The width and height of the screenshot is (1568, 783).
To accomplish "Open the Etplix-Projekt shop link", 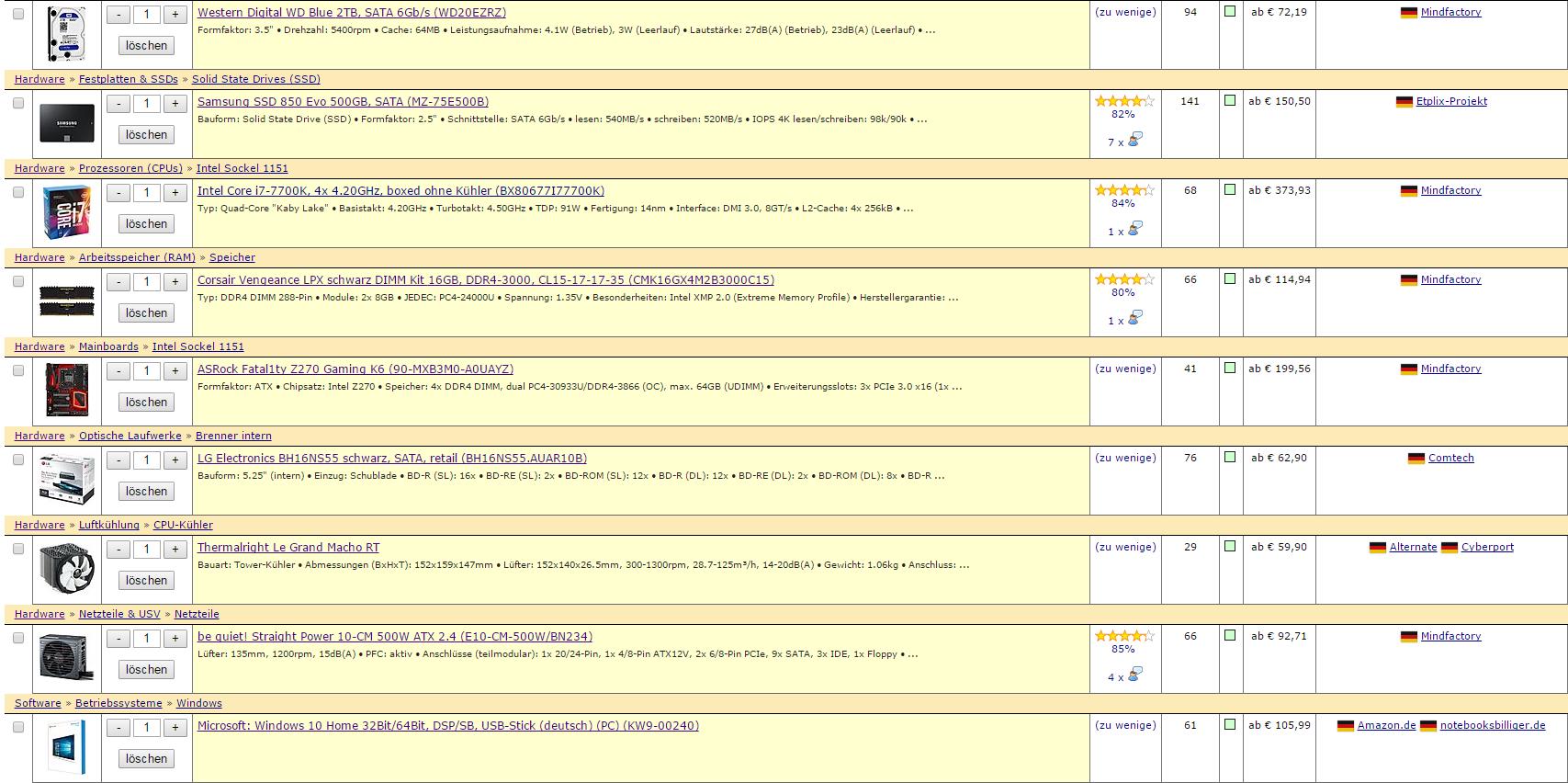I will (x=1451, y=101).
